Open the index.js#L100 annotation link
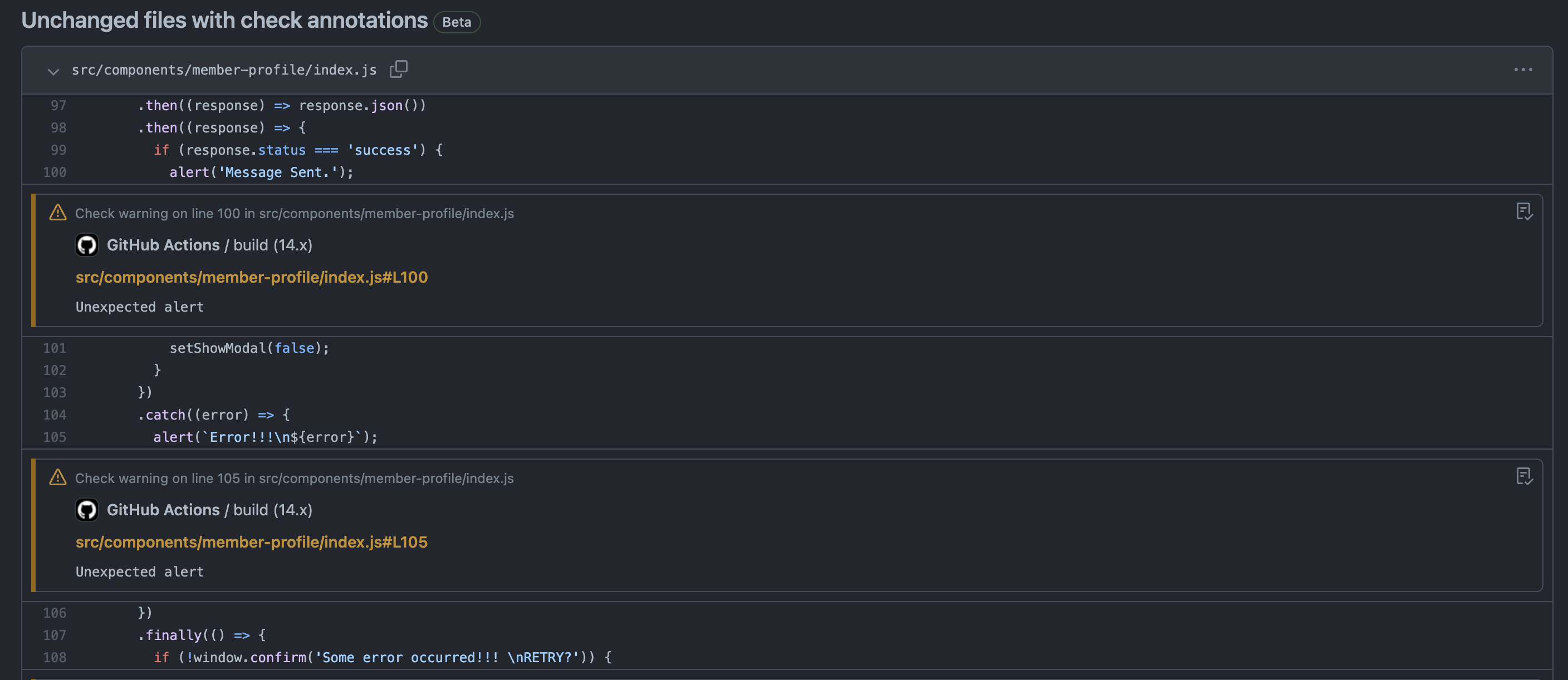1568x680 pixels. [251, 277]
